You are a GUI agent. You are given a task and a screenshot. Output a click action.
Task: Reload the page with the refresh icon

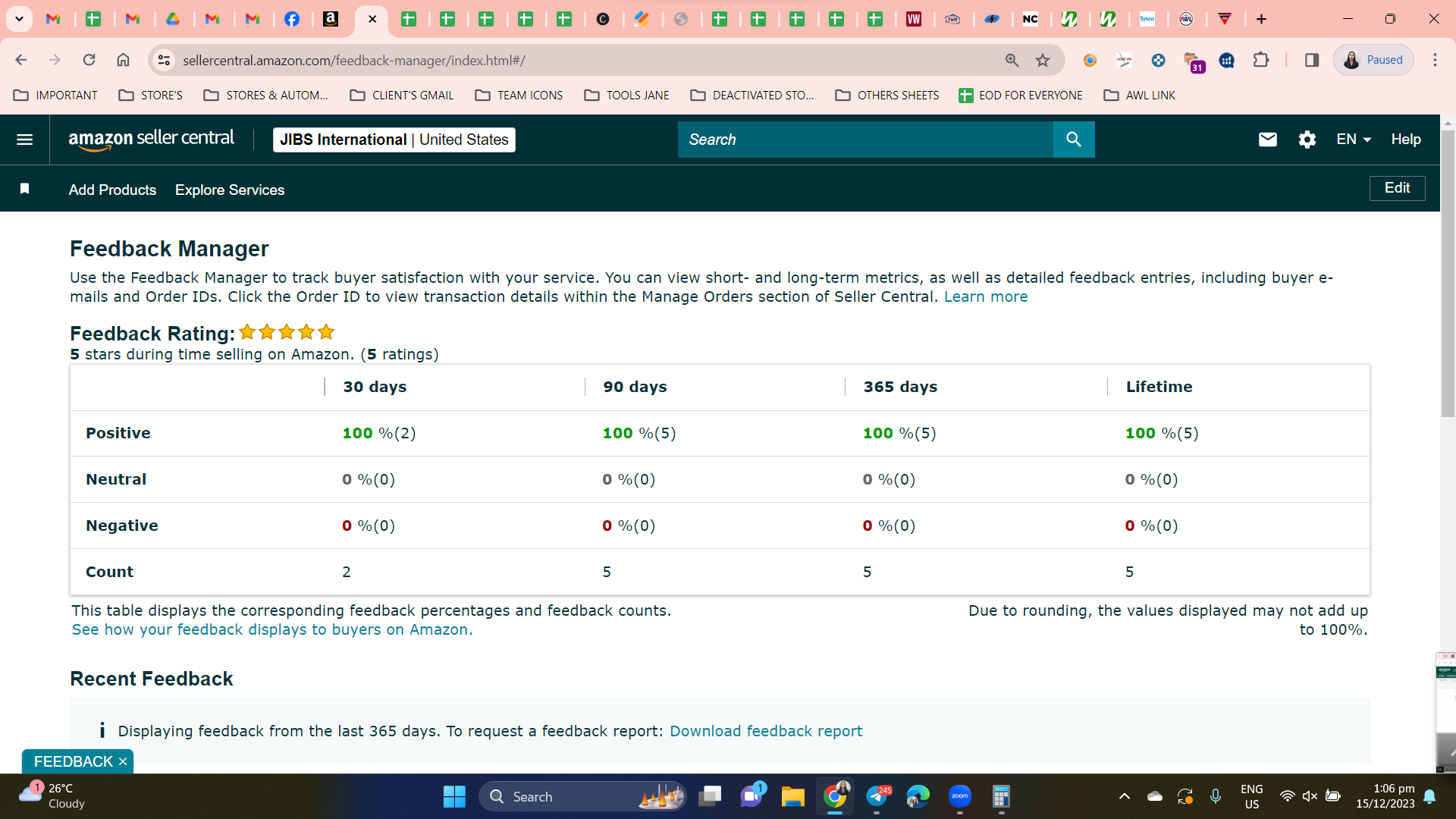tap(89, 60)
